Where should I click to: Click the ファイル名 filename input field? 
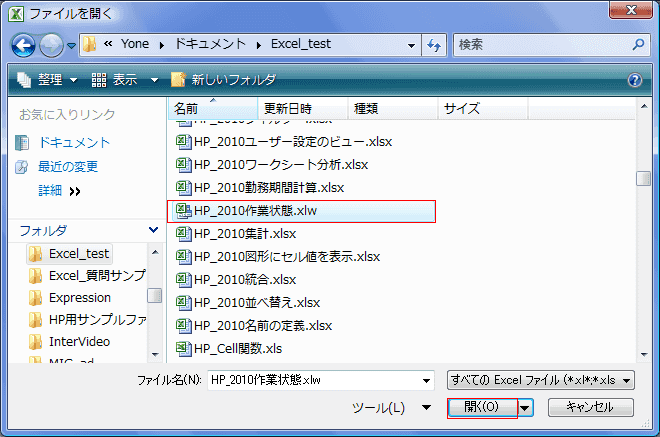(321, 380)
